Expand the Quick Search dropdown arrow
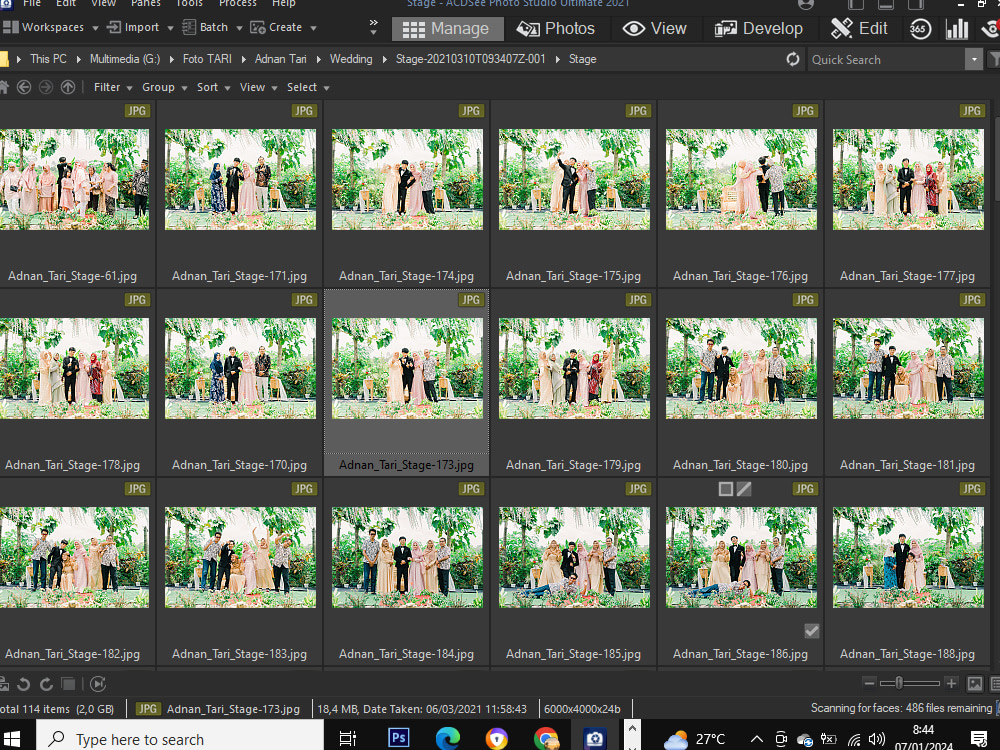This screenshot has height=750, width=1000. point(973,59)
